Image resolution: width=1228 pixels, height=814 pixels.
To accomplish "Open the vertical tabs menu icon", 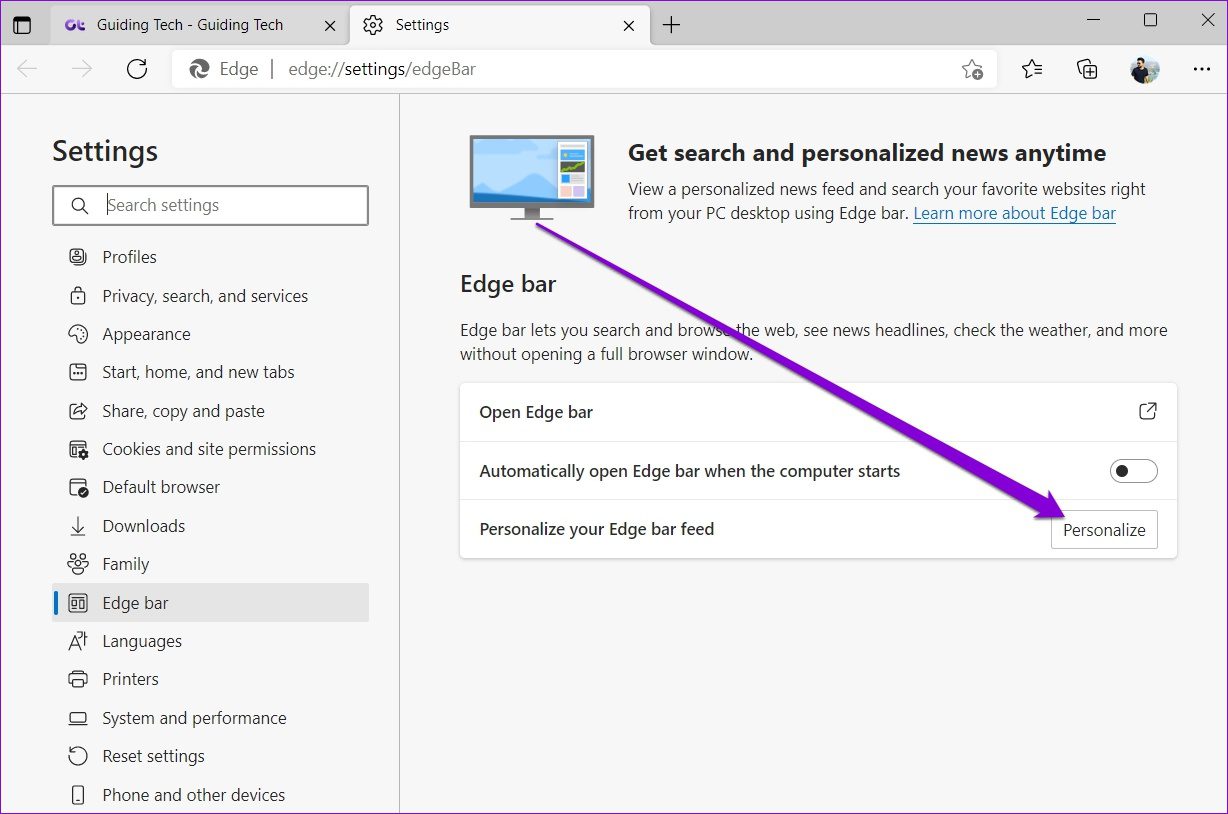I will pos(21,25).
